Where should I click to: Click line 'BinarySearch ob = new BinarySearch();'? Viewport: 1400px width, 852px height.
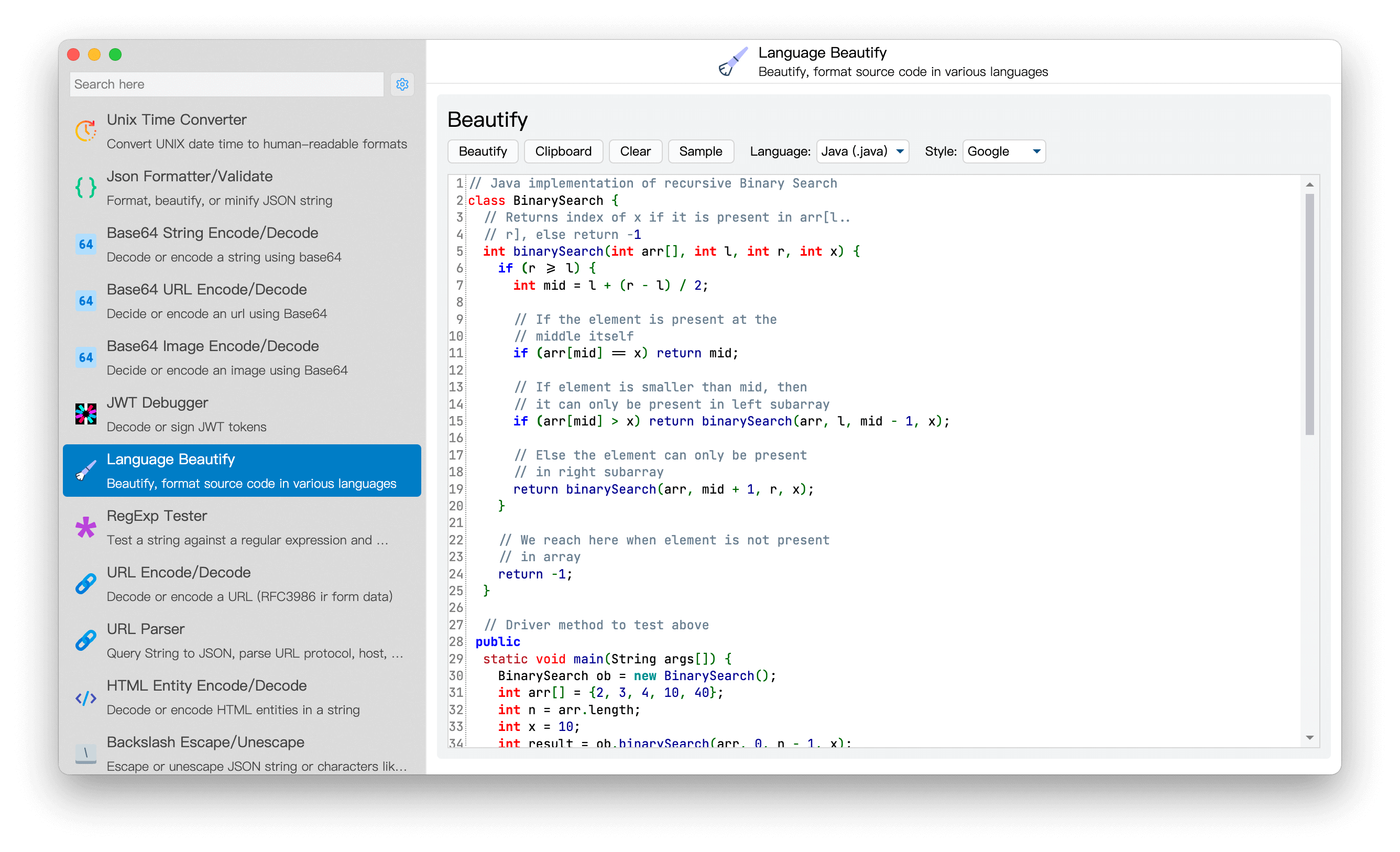point(637,676)
